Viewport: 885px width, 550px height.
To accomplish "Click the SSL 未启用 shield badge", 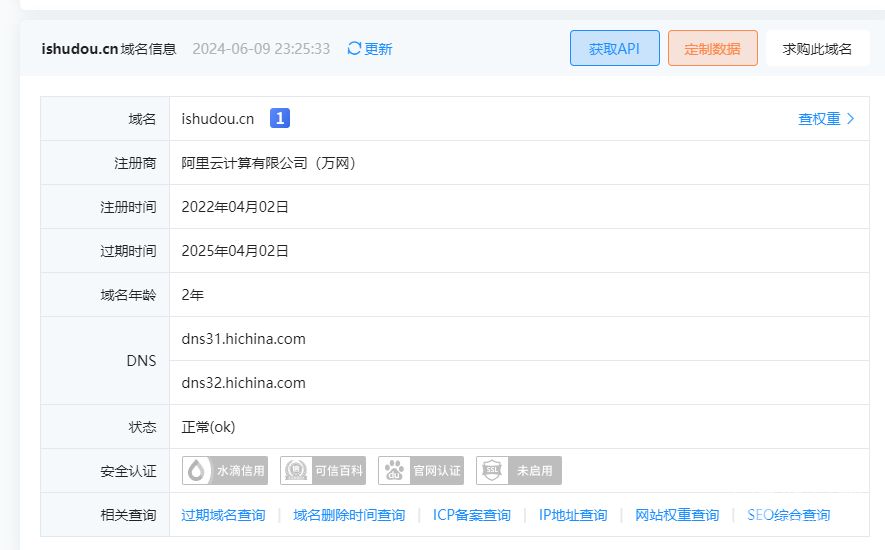I will coord(519,470).
